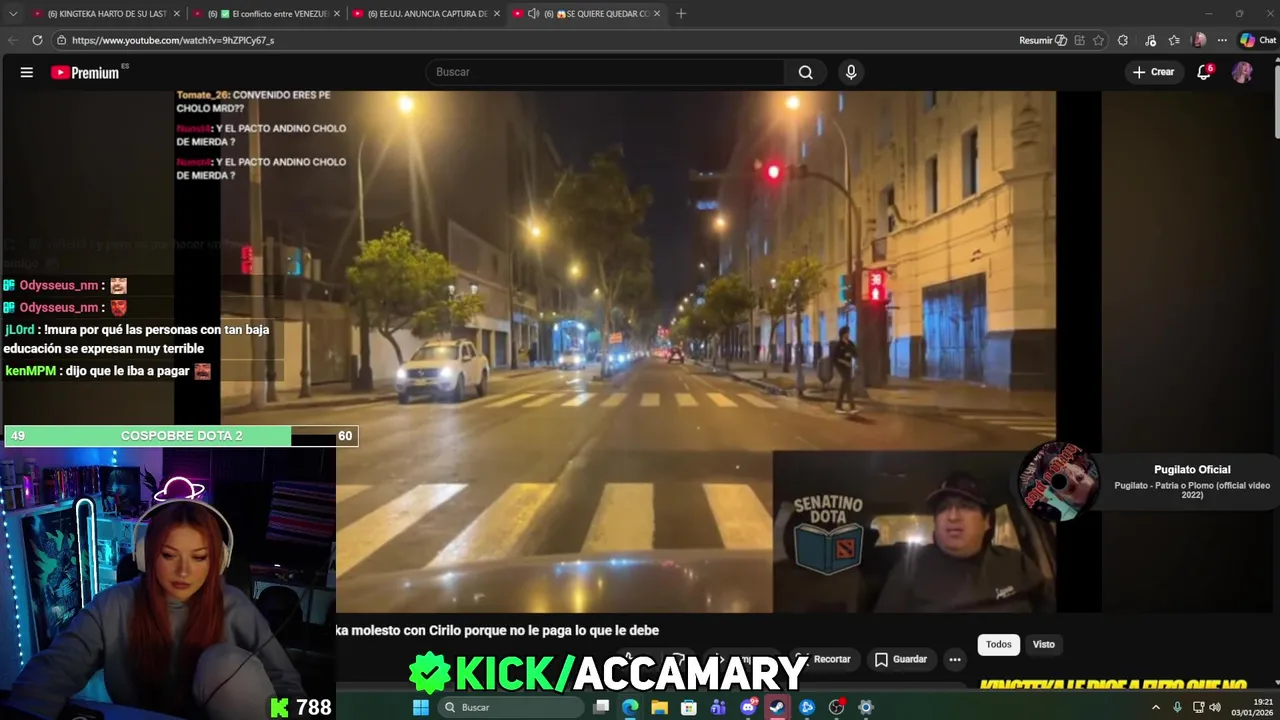The image size is (1280, 720).
Task: Open the browser extensions icon
Action: coord(1123,40)
